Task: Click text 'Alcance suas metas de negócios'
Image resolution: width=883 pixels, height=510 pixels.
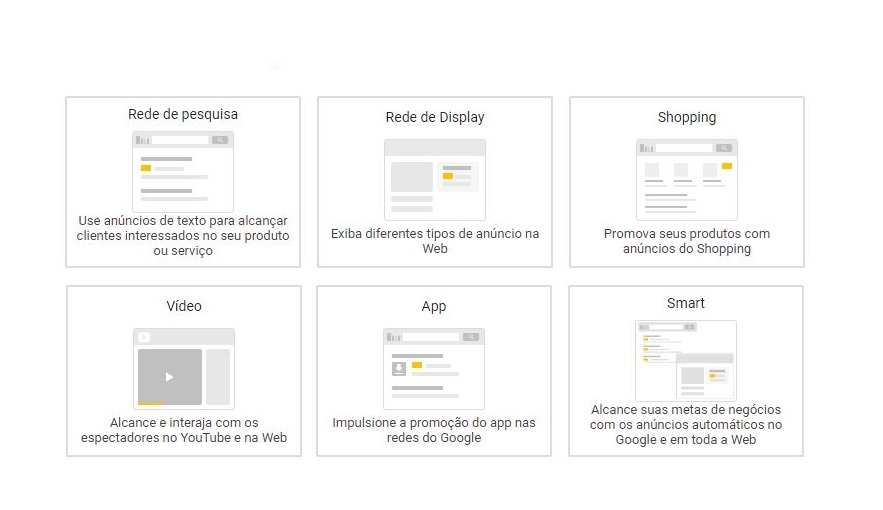Action: point(686,410)
